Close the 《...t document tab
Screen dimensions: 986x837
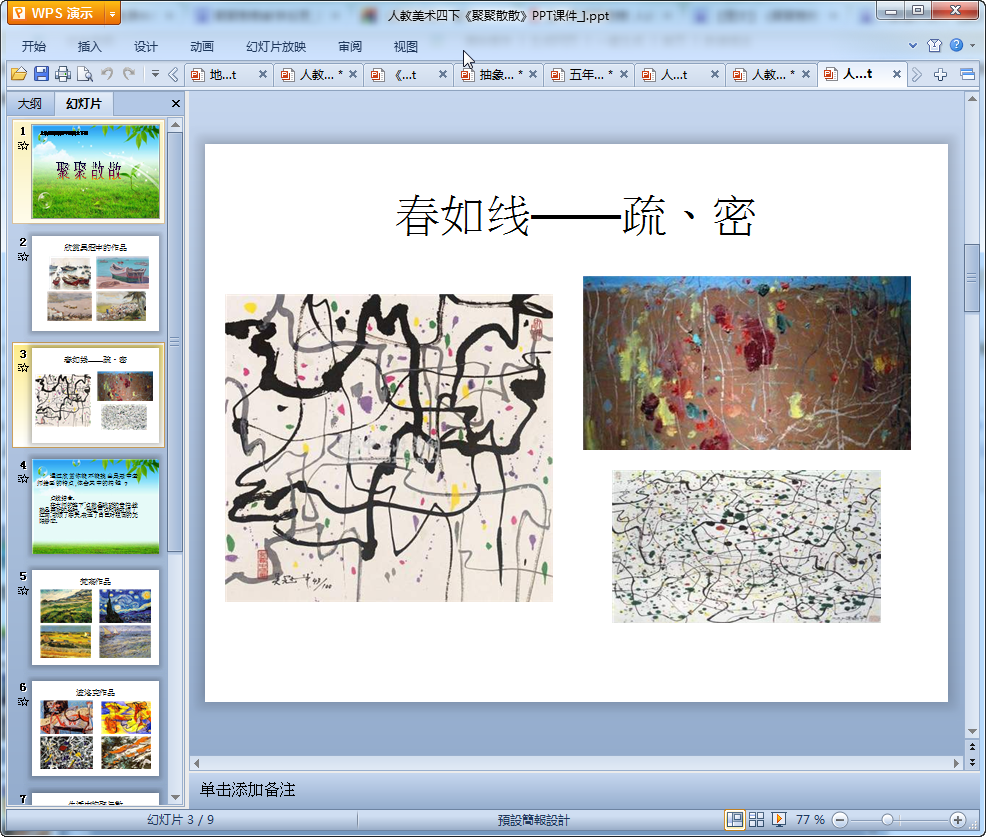(x=443, y=74)
